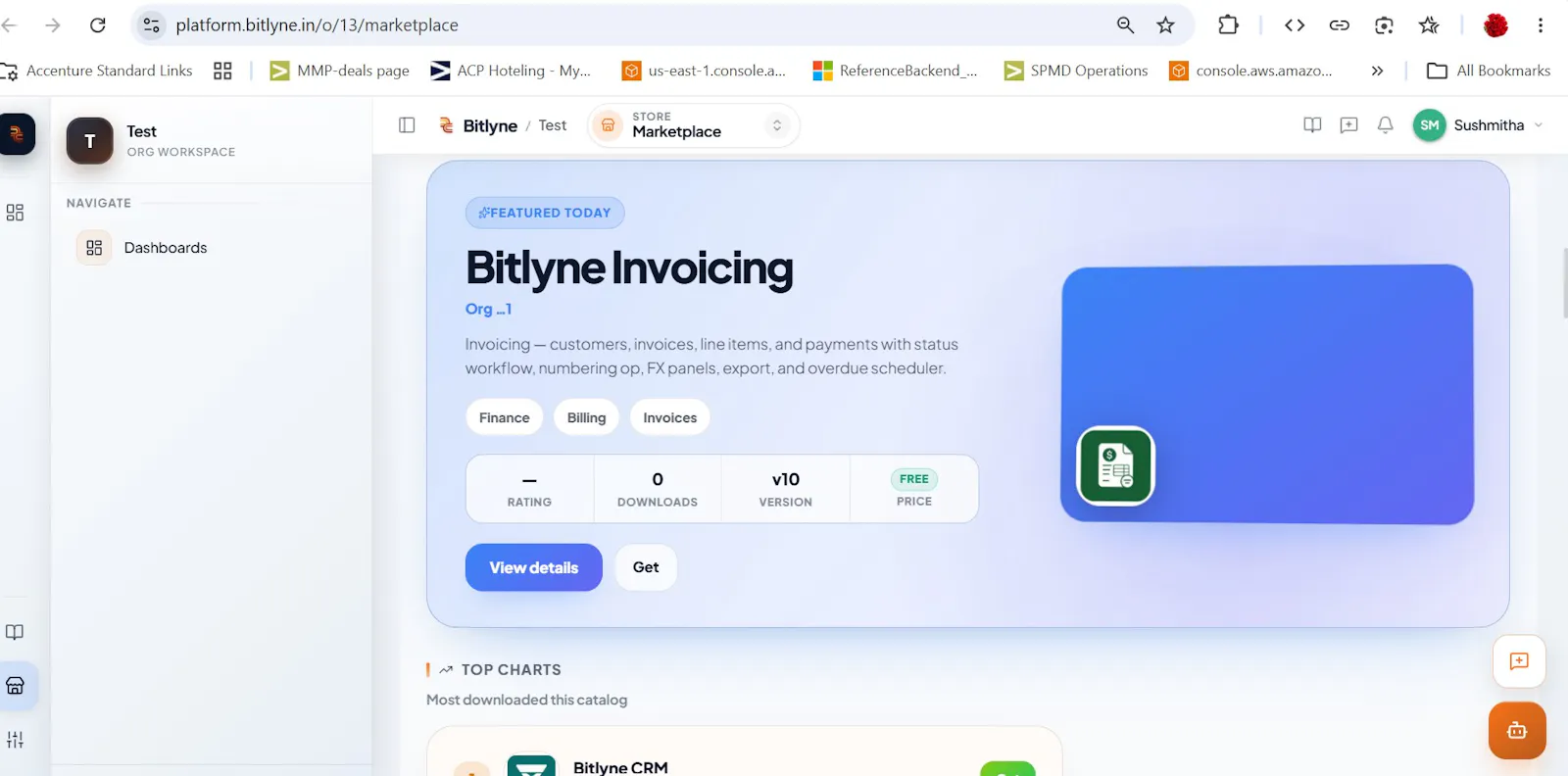Open ACP Hoteling bookmark
The width and height of the screenshot is (1568, 776).
coord(511,71)
